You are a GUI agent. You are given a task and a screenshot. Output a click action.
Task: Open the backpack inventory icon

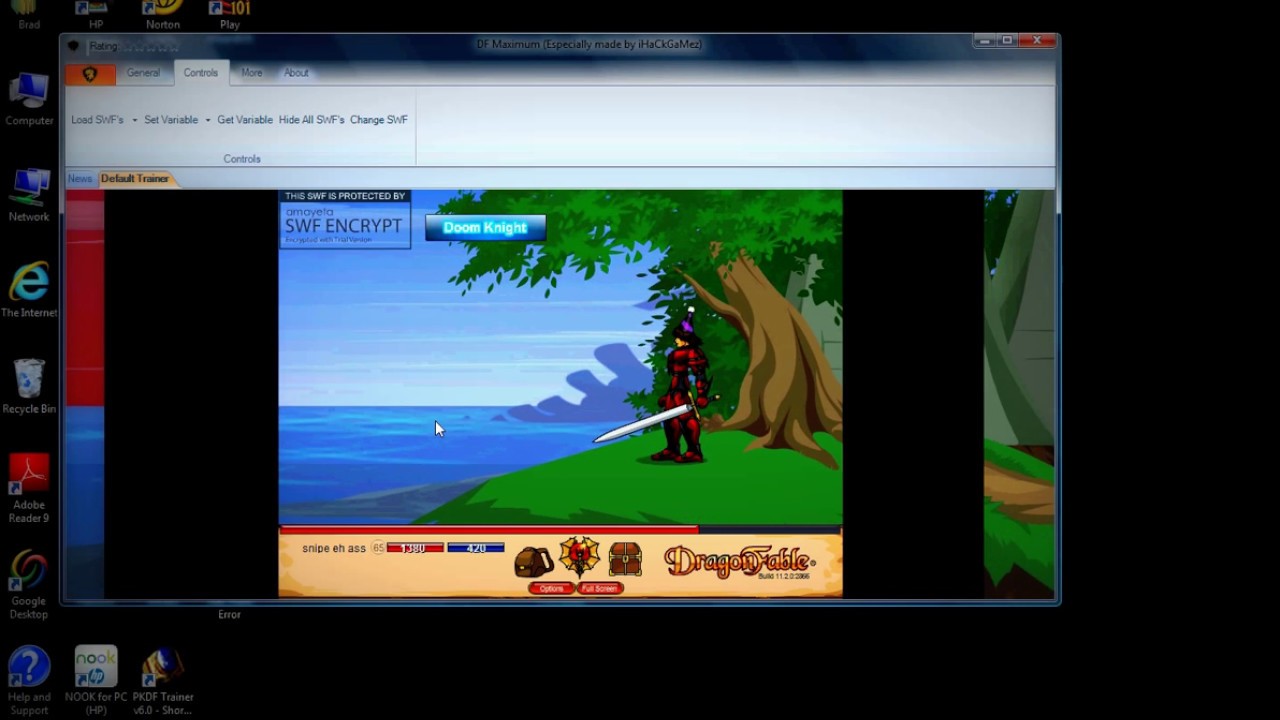[x=533, y=562]
